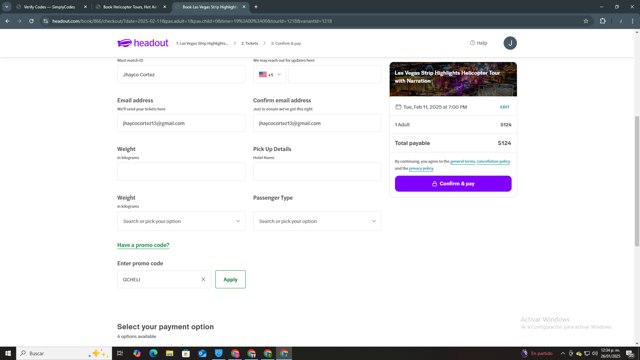Launch Microsoft Edge from taskbar
Screen dimensions: 640x360
click(x=153, y=353)
